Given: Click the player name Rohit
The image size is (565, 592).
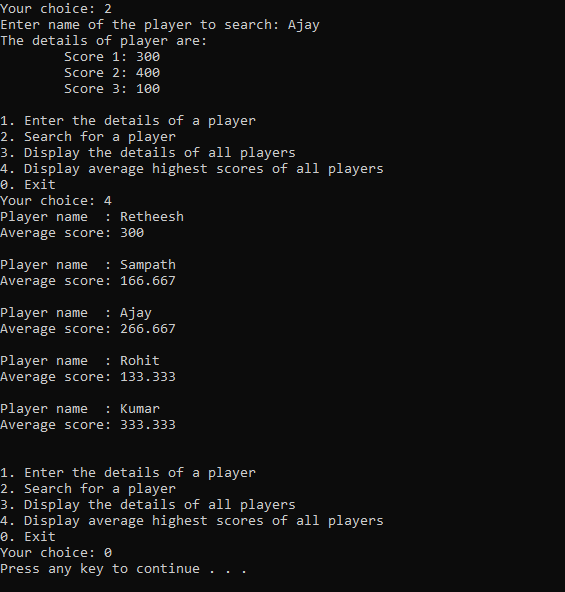Looking at the screenshot, I should point(140,361).
